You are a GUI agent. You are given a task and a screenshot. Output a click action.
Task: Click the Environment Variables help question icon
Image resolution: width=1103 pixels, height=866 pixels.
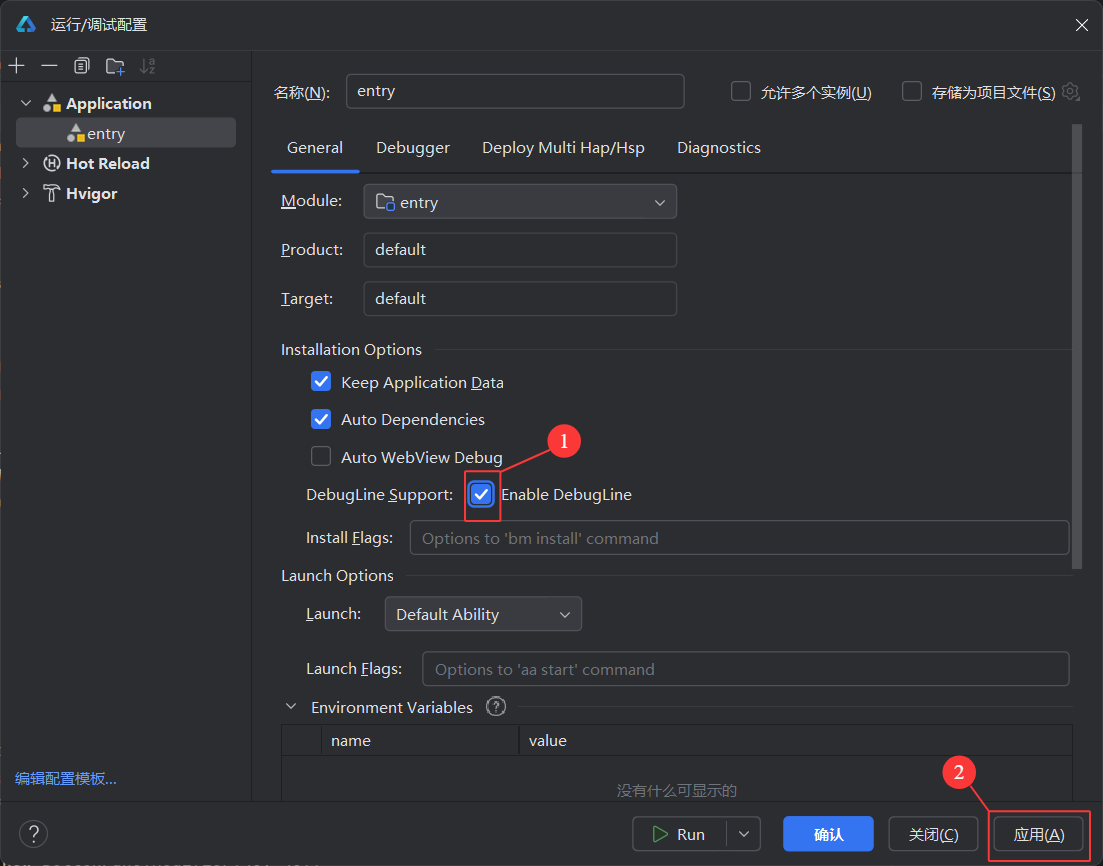(x=496, y=707)
